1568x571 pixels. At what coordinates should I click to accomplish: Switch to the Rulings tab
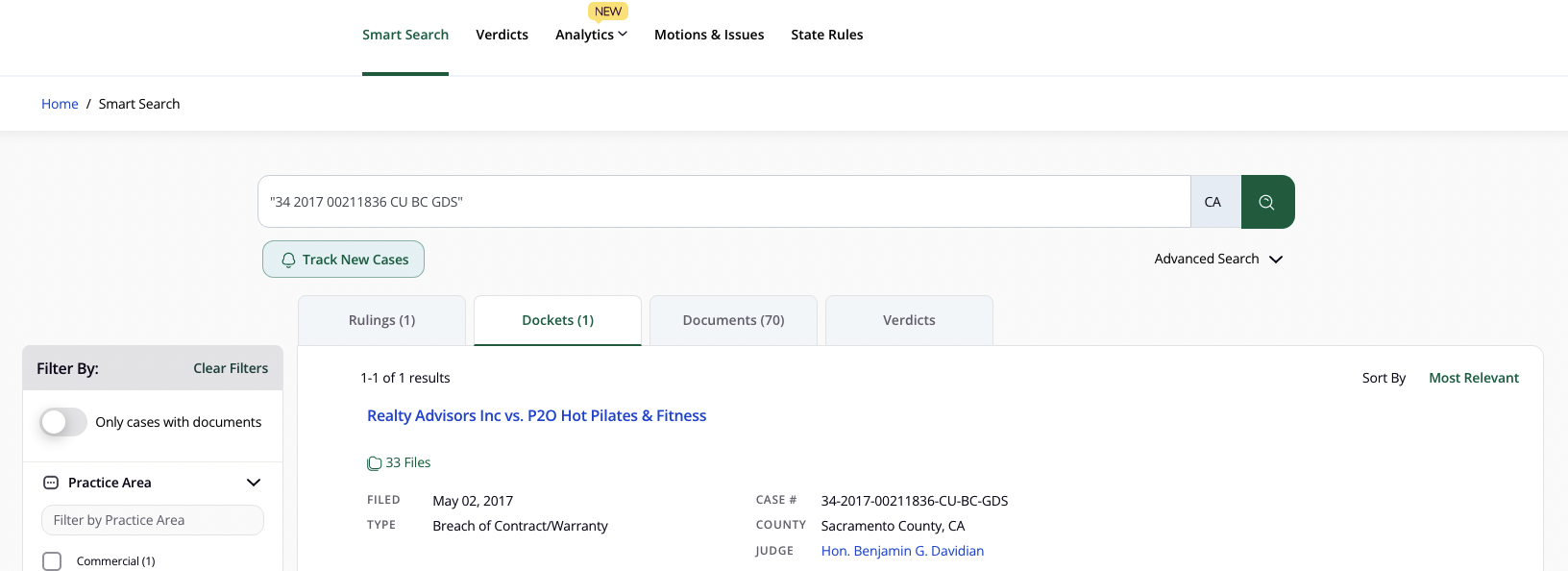[381, 320]
